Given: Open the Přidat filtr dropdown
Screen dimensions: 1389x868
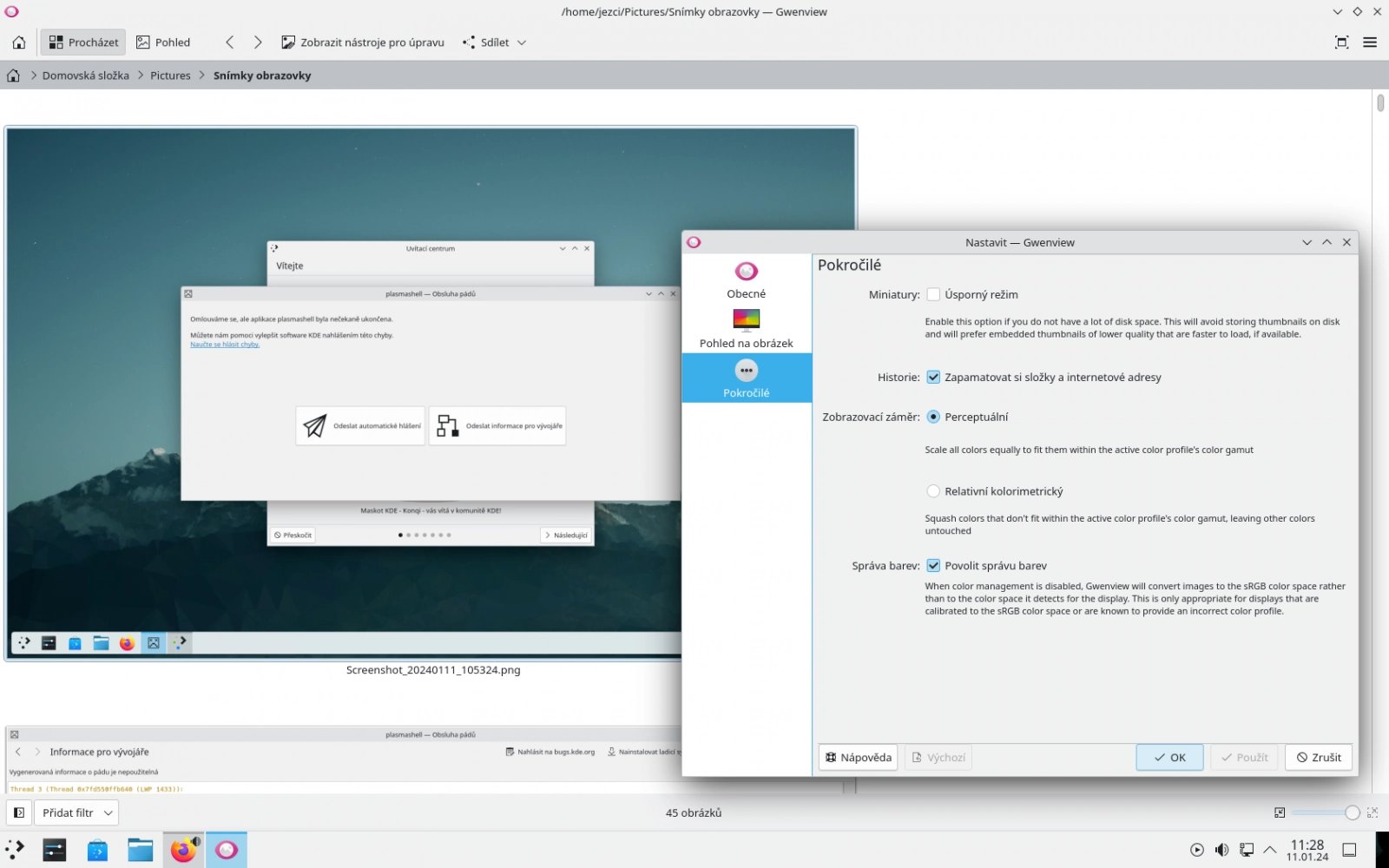Looking at the screenshot, I should [76, 813].
